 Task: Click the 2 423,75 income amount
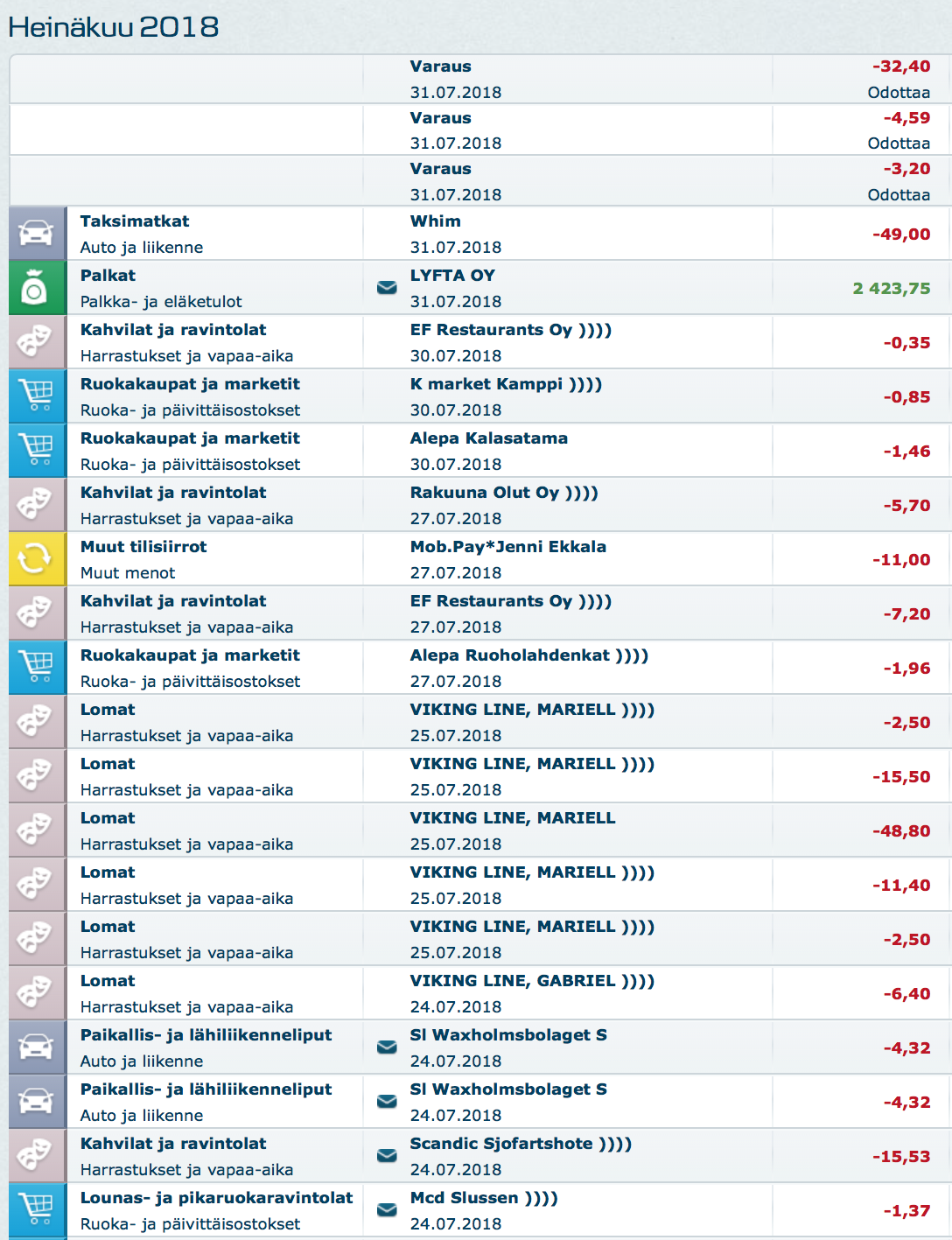[891, 288]
